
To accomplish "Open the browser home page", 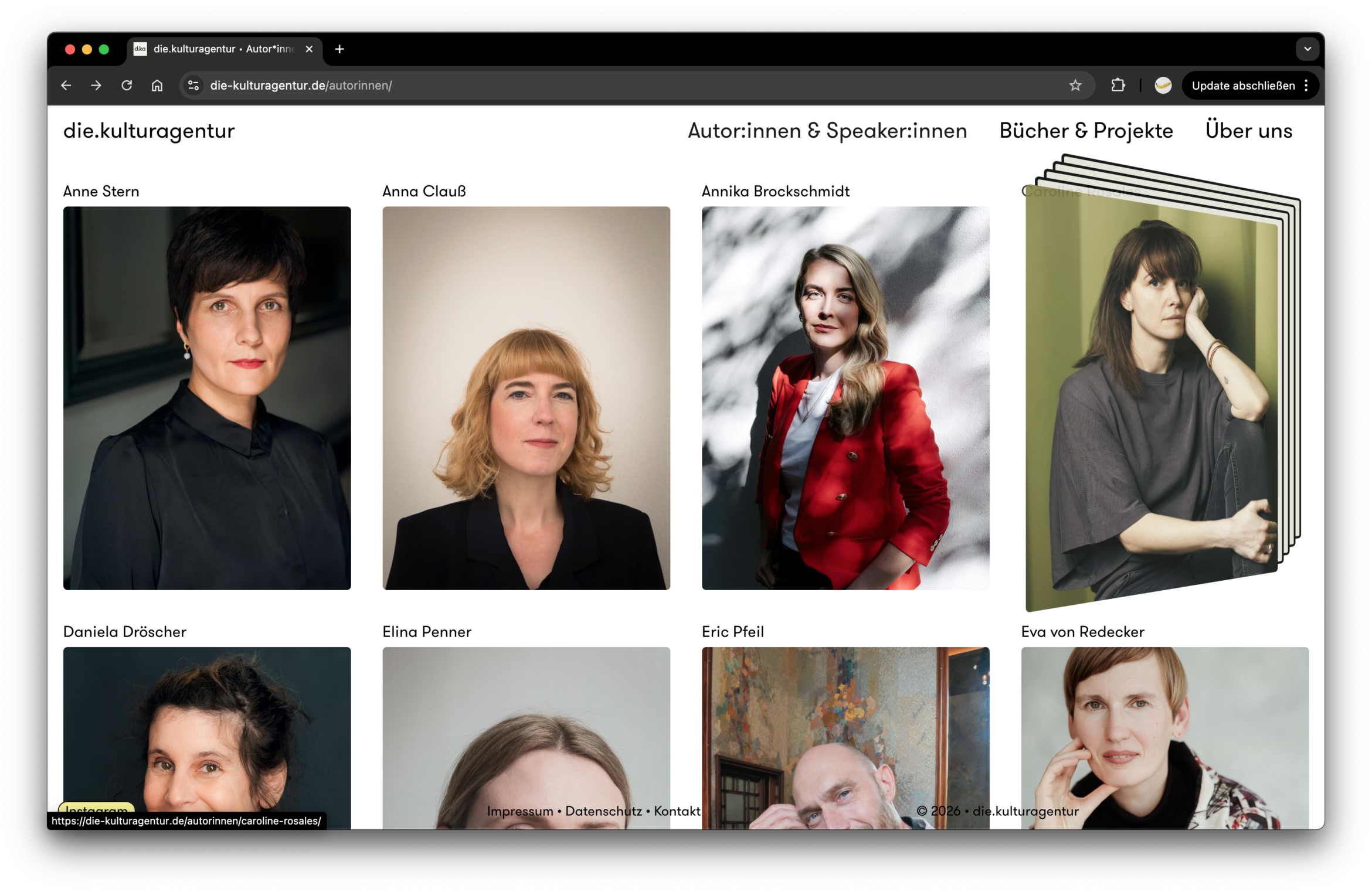I will [157, 86].
